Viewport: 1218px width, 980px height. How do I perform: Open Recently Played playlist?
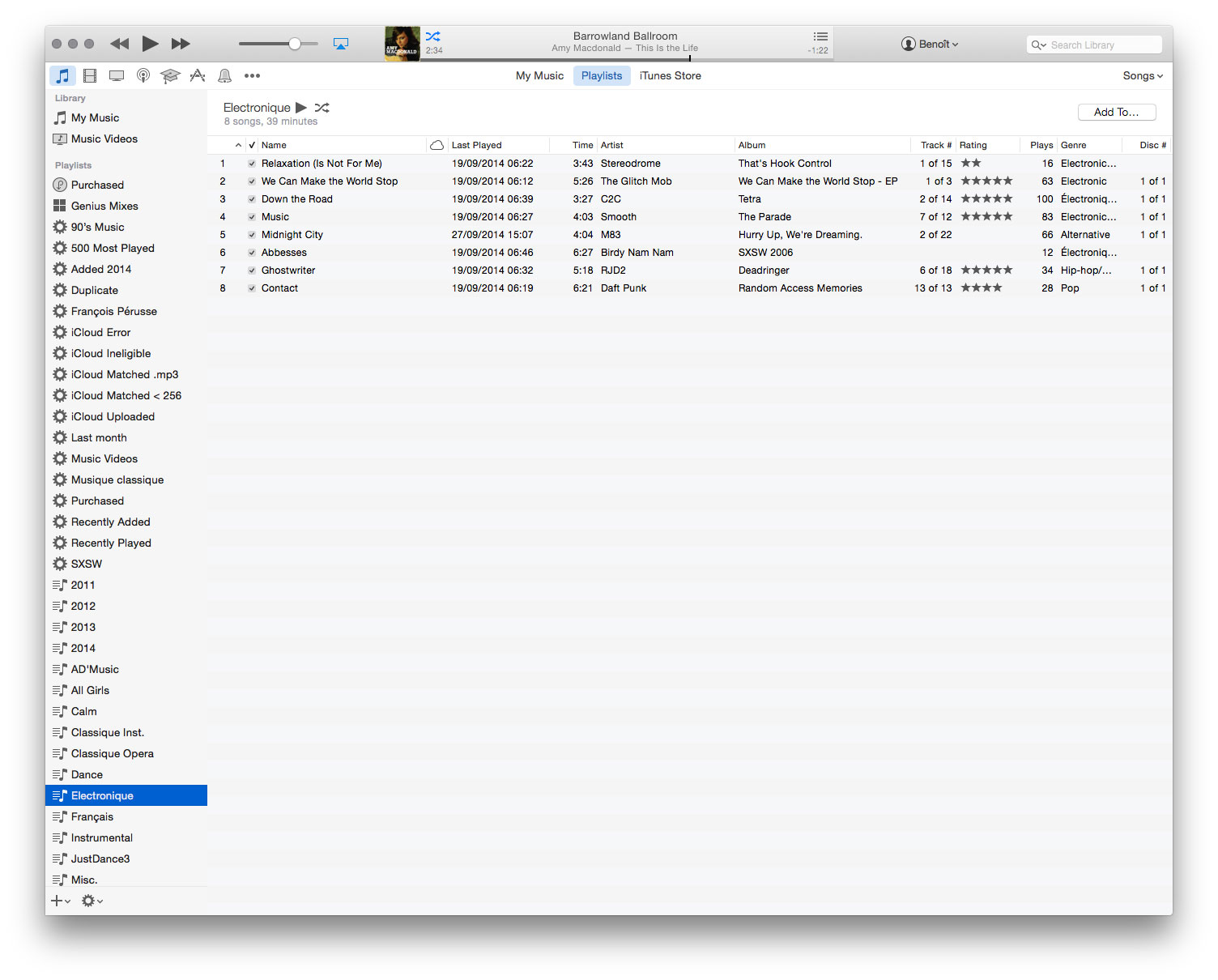[x=126, y=543]
